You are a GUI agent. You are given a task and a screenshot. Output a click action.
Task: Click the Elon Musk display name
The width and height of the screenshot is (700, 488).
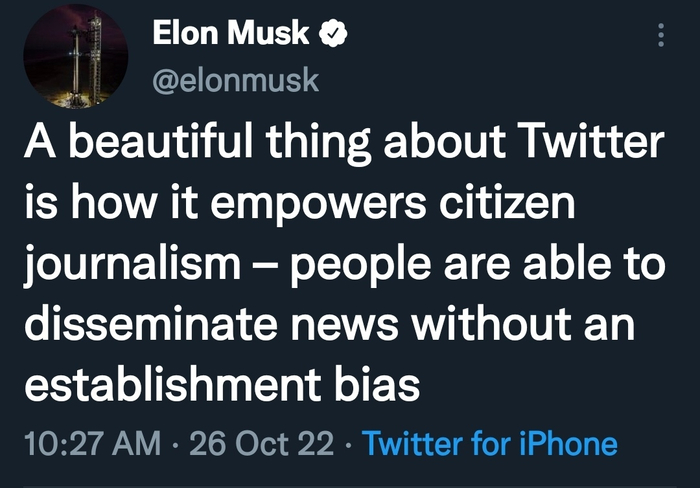[x=231, y=35]
